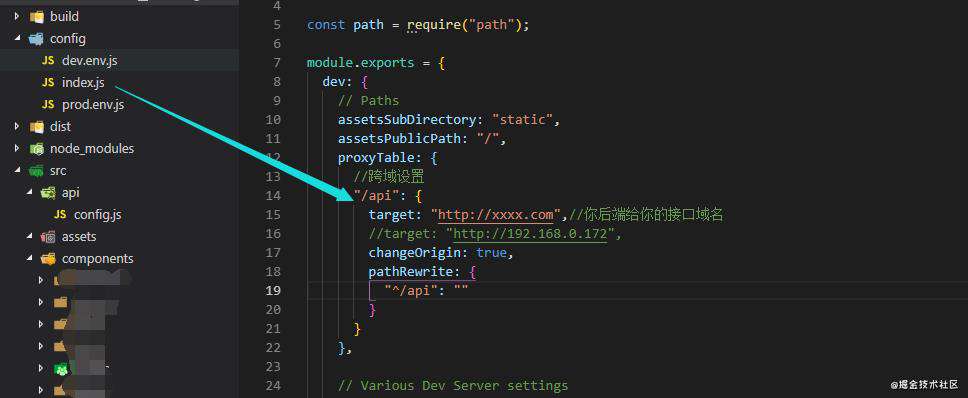This screenshot has width=968, height=398.
Task: Click the assets folder icon
Action: pos(48,237)
